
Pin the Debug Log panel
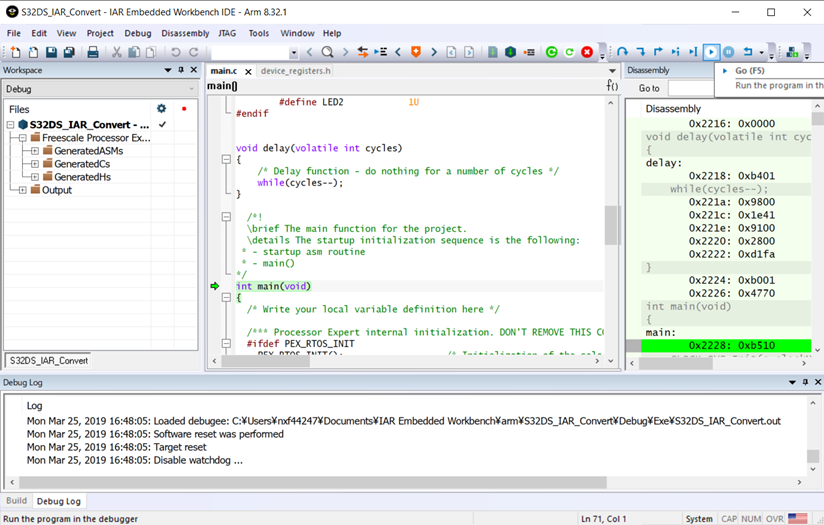805,382
